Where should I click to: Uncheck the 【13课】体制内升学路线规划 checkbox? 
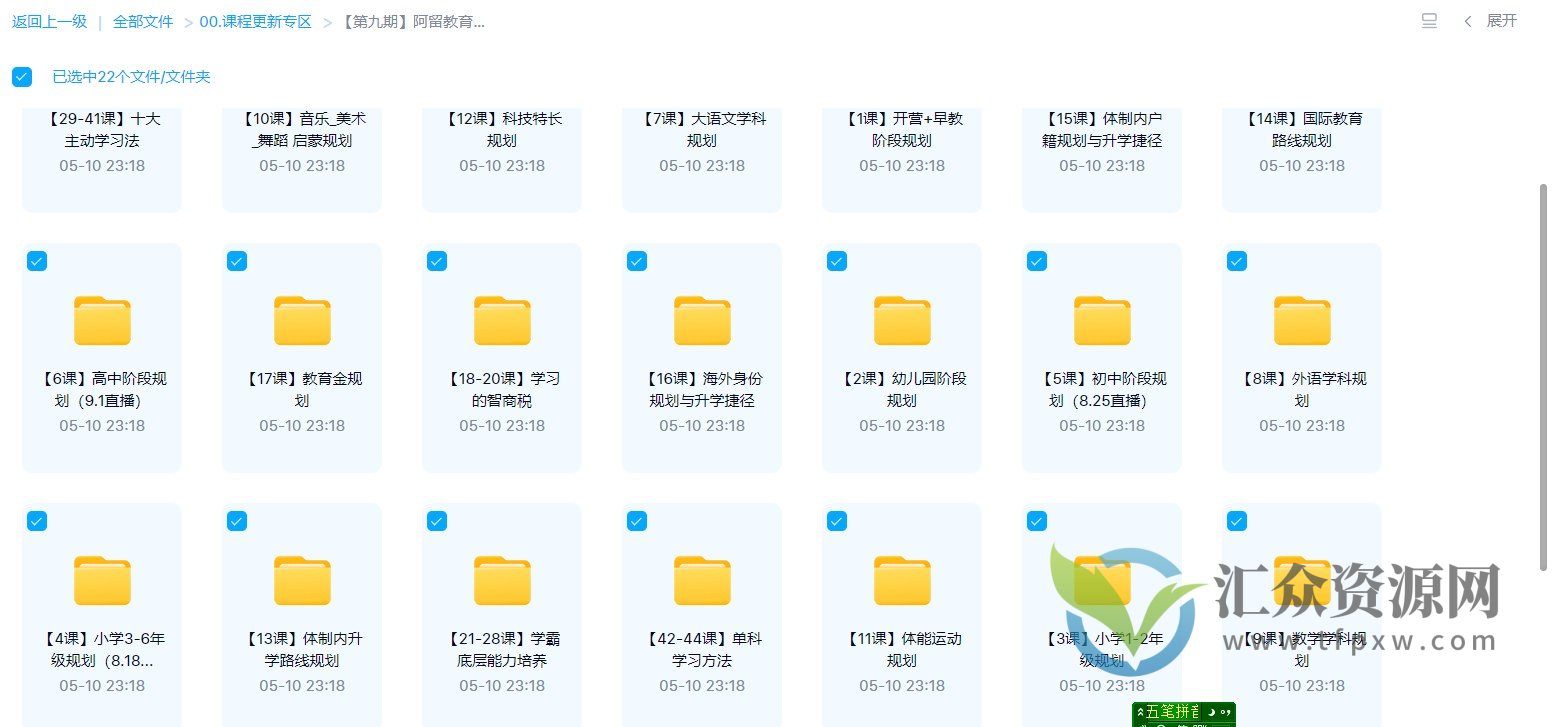(x=237, y=521)
